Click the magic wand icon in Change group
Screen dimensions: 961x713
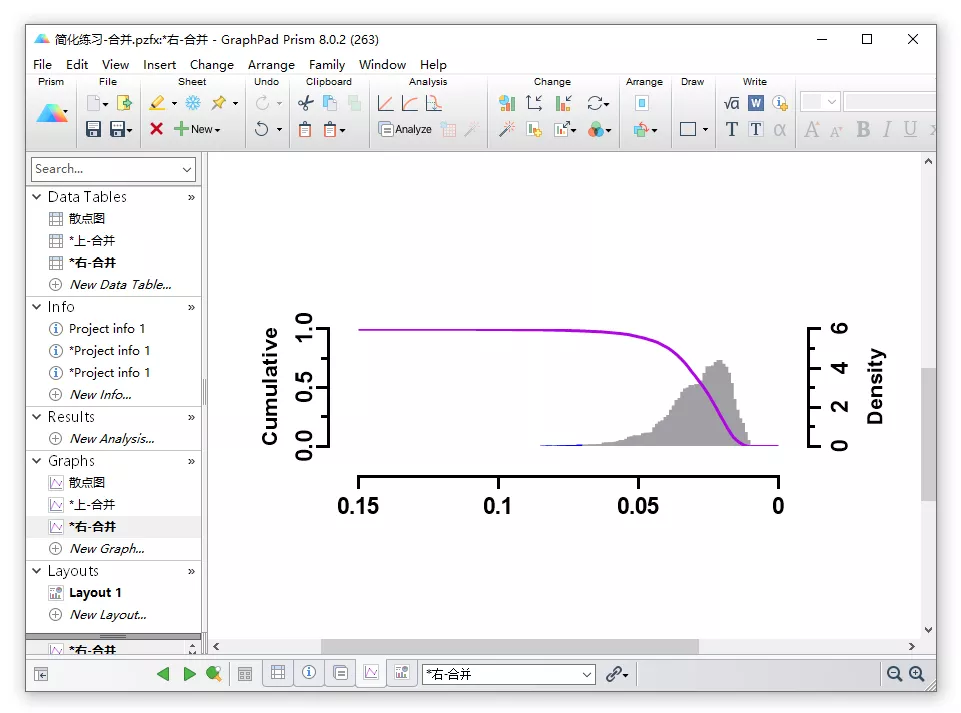click(x=507, y=129)
